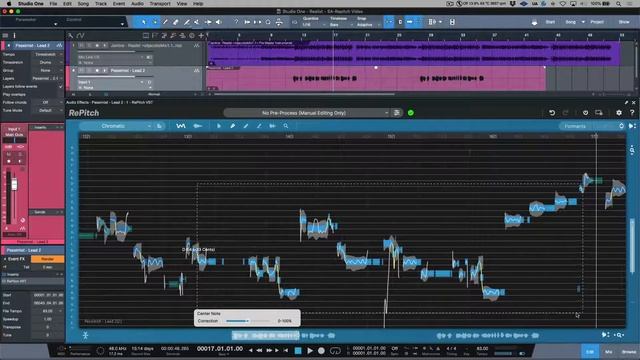Click the play button in transport
Screen dimensions: 640x360
click(x=310, y=350)
